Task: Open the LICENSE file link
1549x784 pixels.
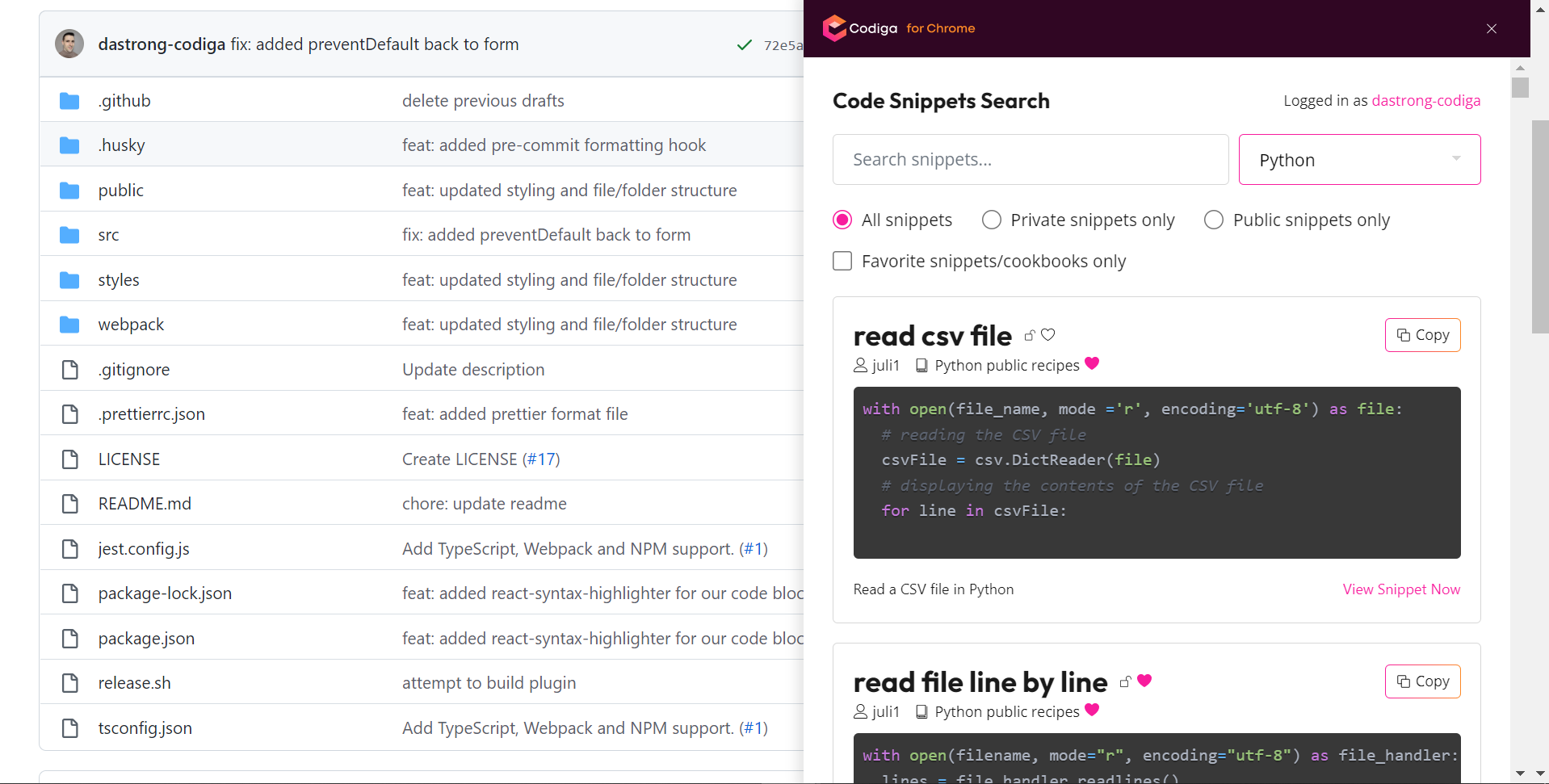Action: [x=129, y=459]
